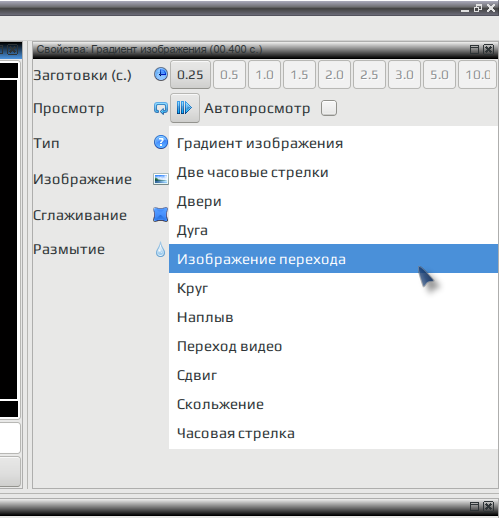Image resolution: width=499 pixels, height=518 pixels.
Task: Close the bottom panel
Action: [x=488, y=506]
